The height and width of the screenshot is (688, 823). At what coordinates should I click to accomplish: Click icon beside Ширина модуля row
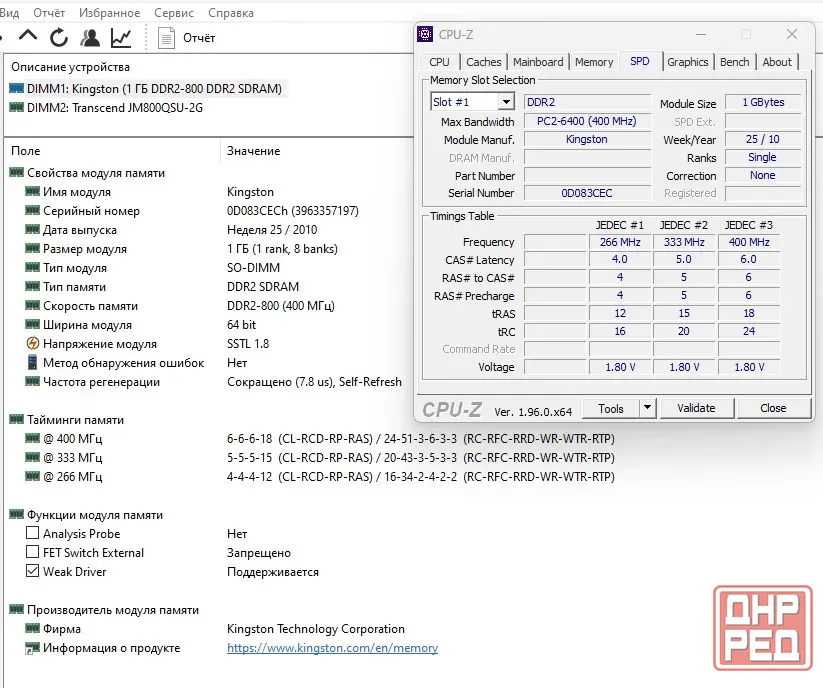tap(33, 324)
